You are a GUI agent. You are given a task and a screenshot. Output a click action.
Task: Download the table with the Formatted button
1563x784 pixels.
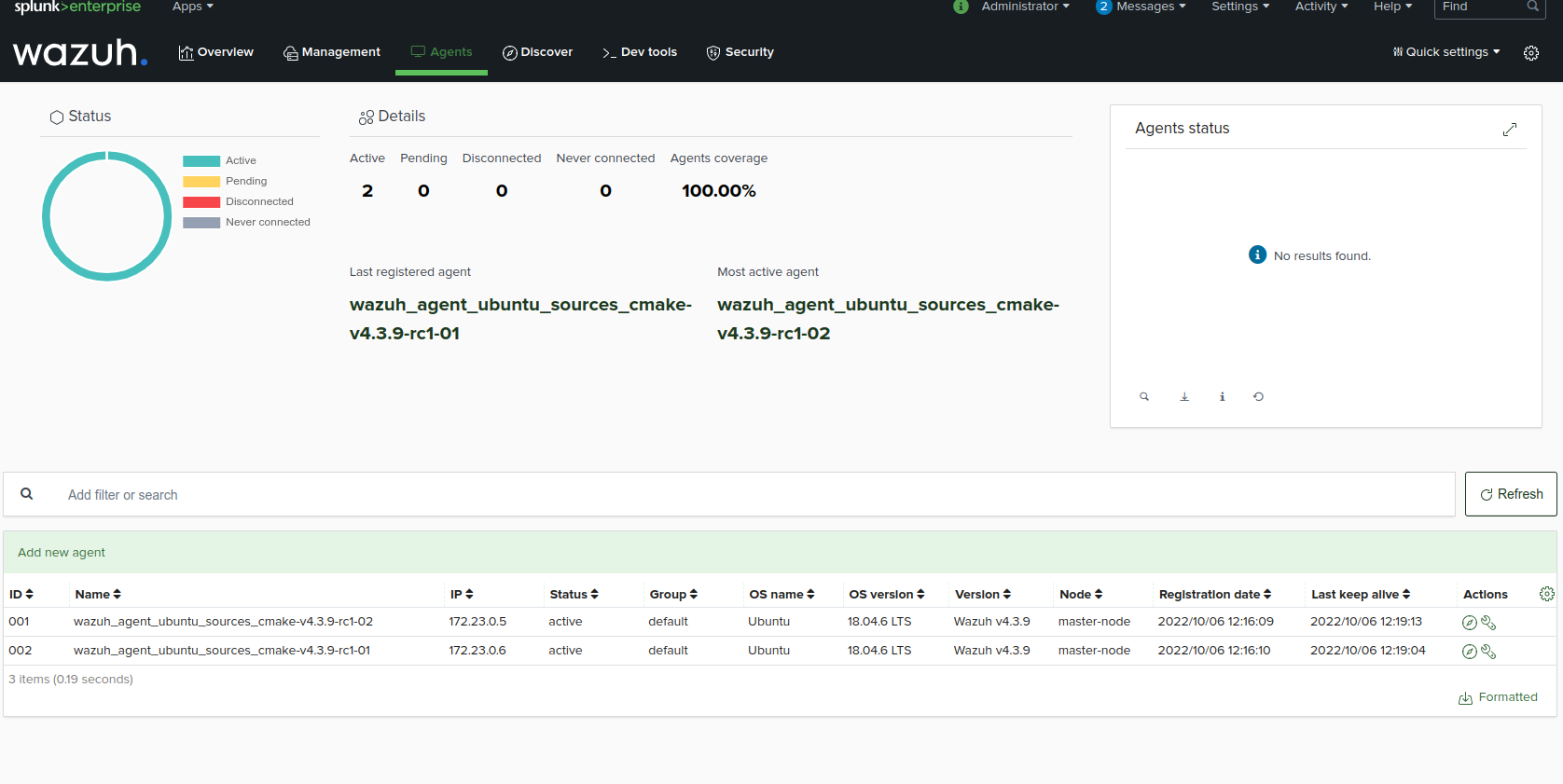(x=1499, y=697)
